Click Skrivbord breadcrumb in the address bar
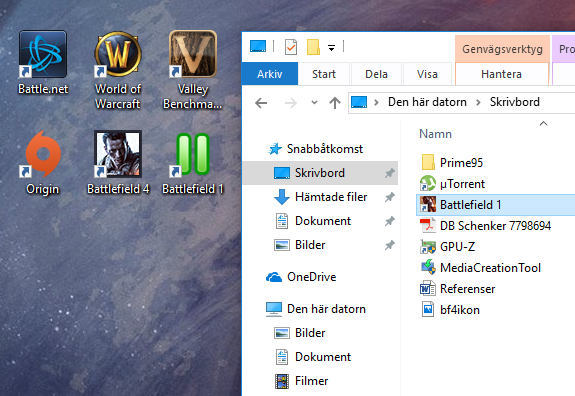Screen dimensions: 575x396 [514, 102]
